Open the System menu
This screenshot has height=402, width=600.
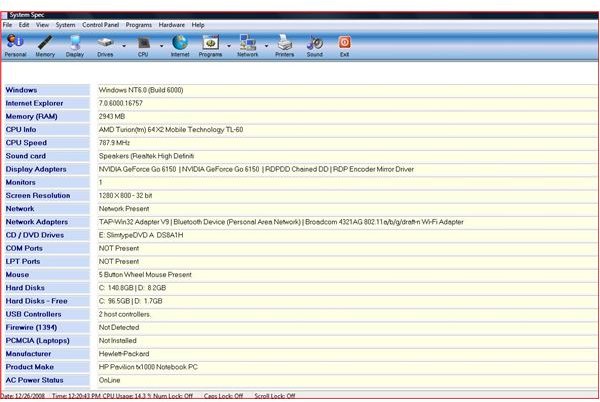65,25
